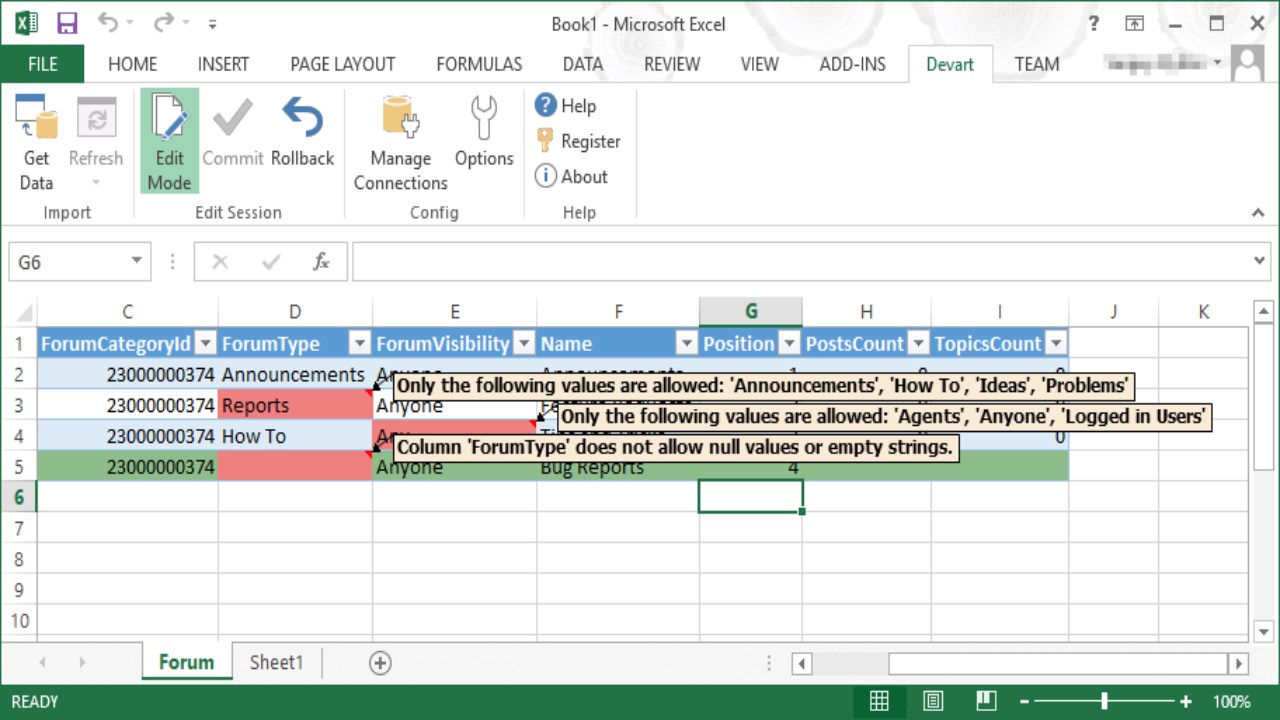Switch to the REVIEW tab
This screenshot has width=1280, height=720.
tap(672, 64)
